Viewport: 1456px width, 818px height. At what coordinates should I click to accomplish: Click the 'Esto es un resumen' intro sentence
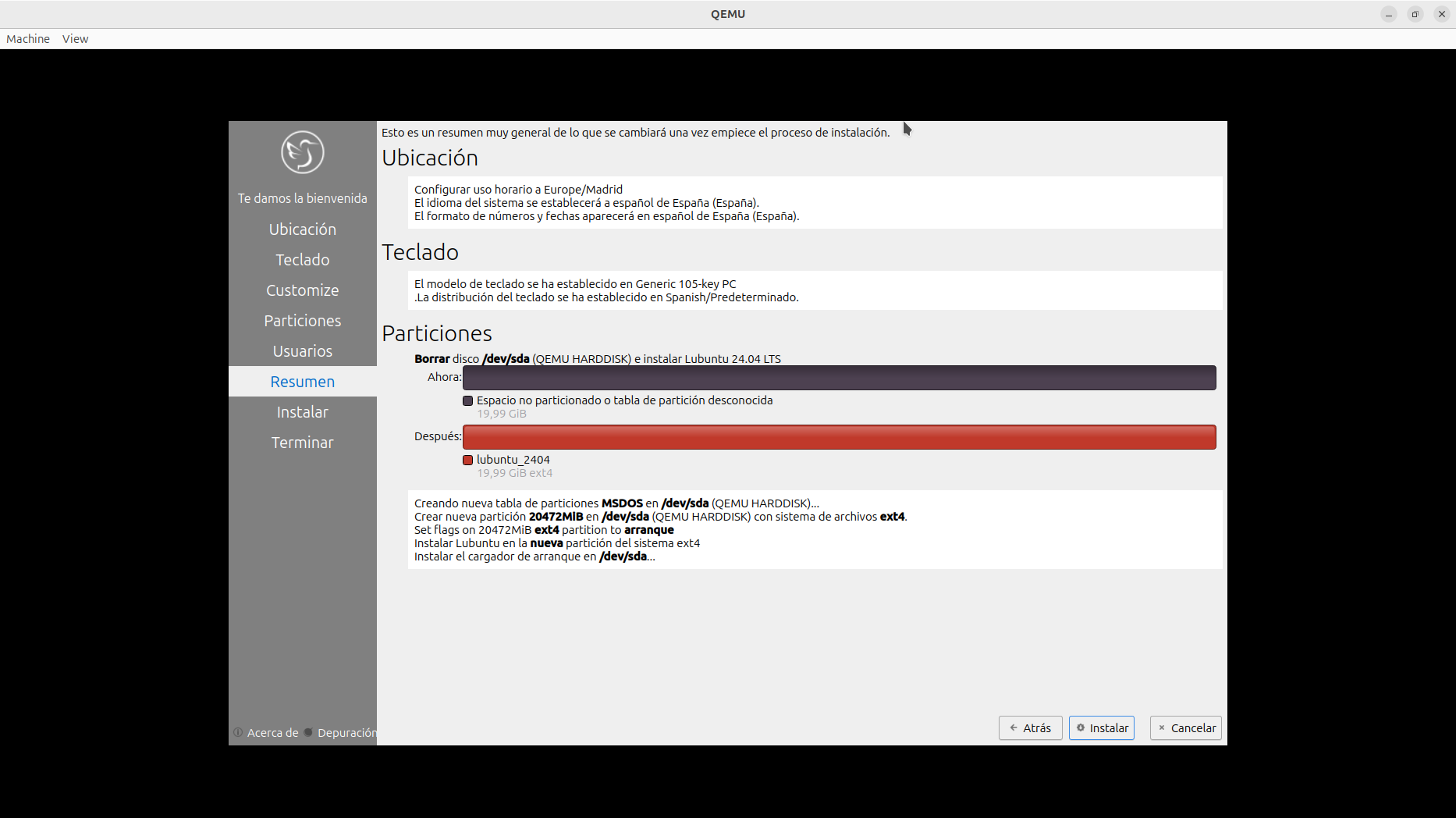tap(636, 133)
